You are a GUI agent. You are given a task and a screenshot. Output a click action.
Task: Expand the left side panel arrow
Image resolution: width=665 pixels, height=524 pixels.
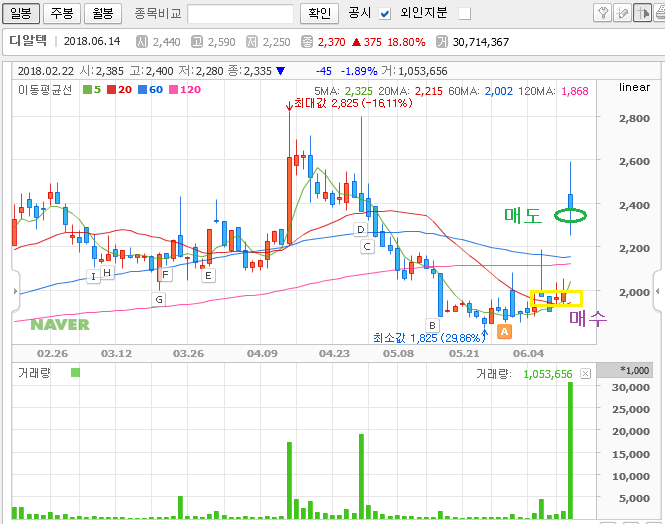point(16,291)
